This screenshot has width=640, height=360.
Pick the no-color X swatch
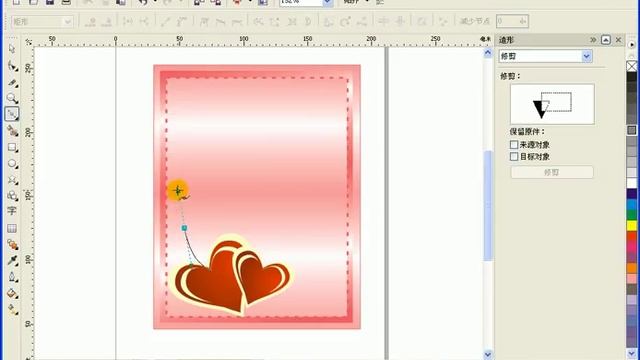click(x=632, y=66)
